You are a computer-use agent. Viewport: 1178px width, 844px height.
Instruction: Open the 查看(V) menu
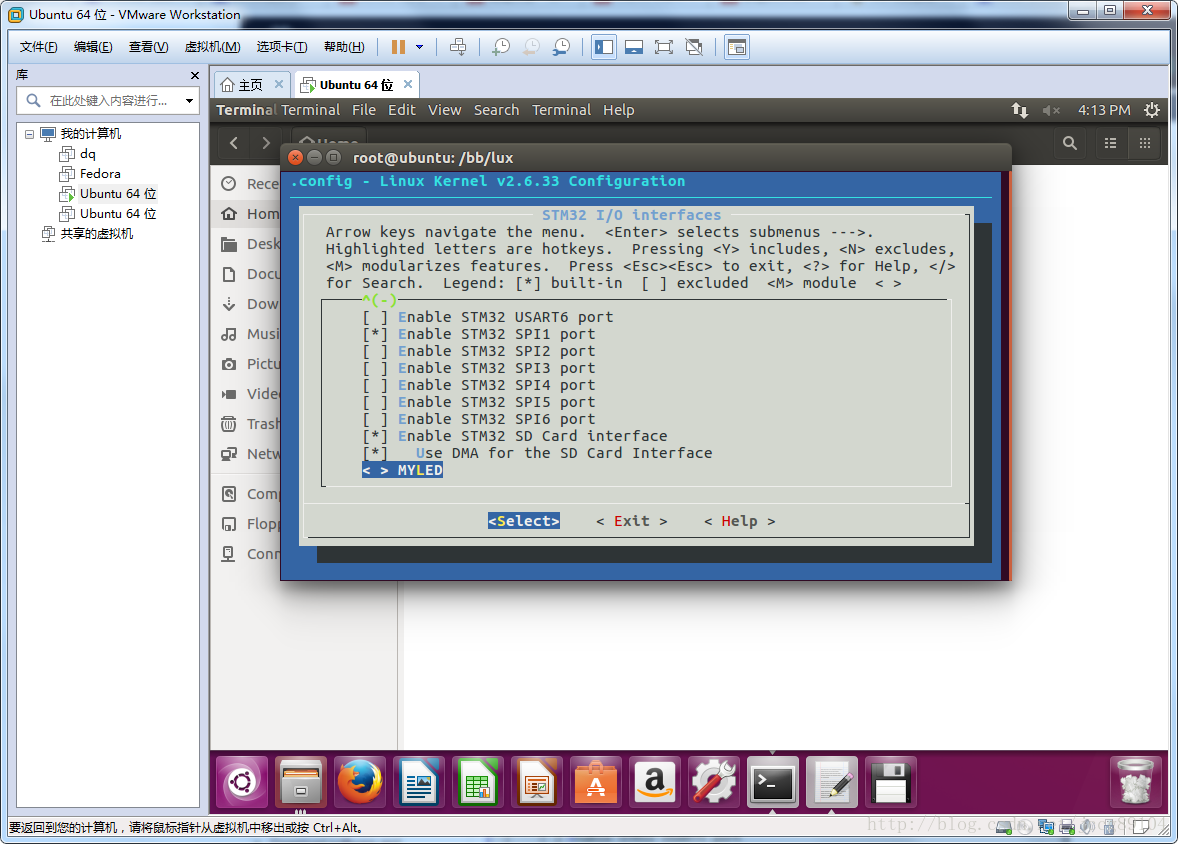(x=148, y=47)
